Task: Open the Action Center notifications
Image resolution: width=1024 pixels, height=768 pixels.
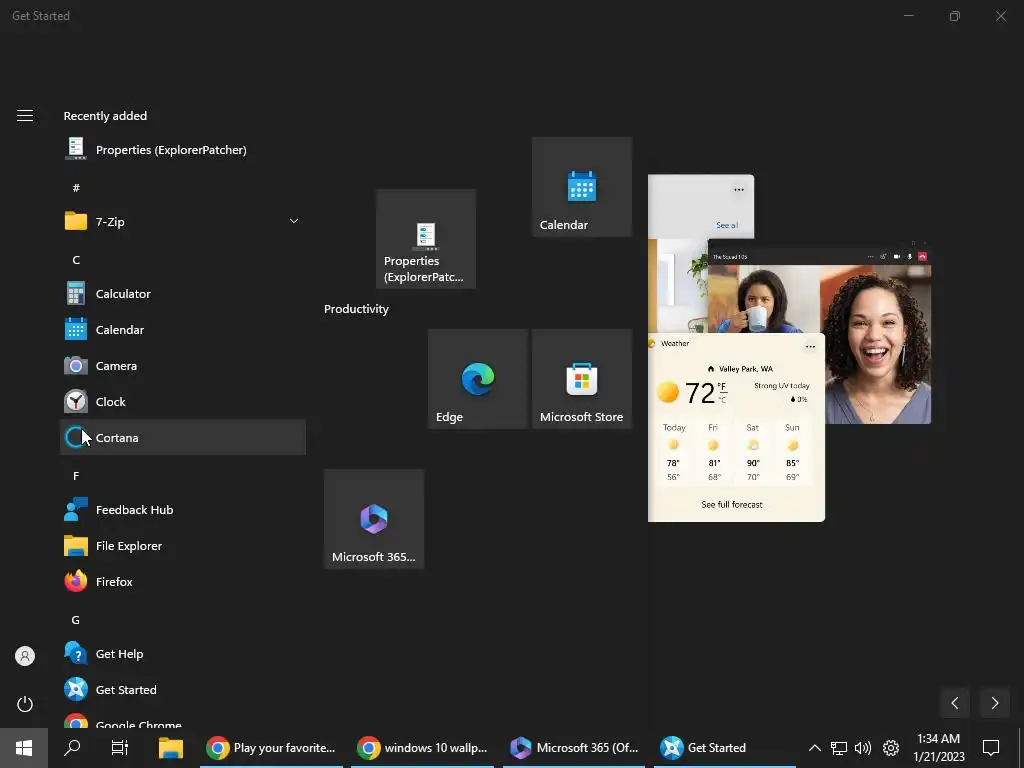Action: (991, 748)
